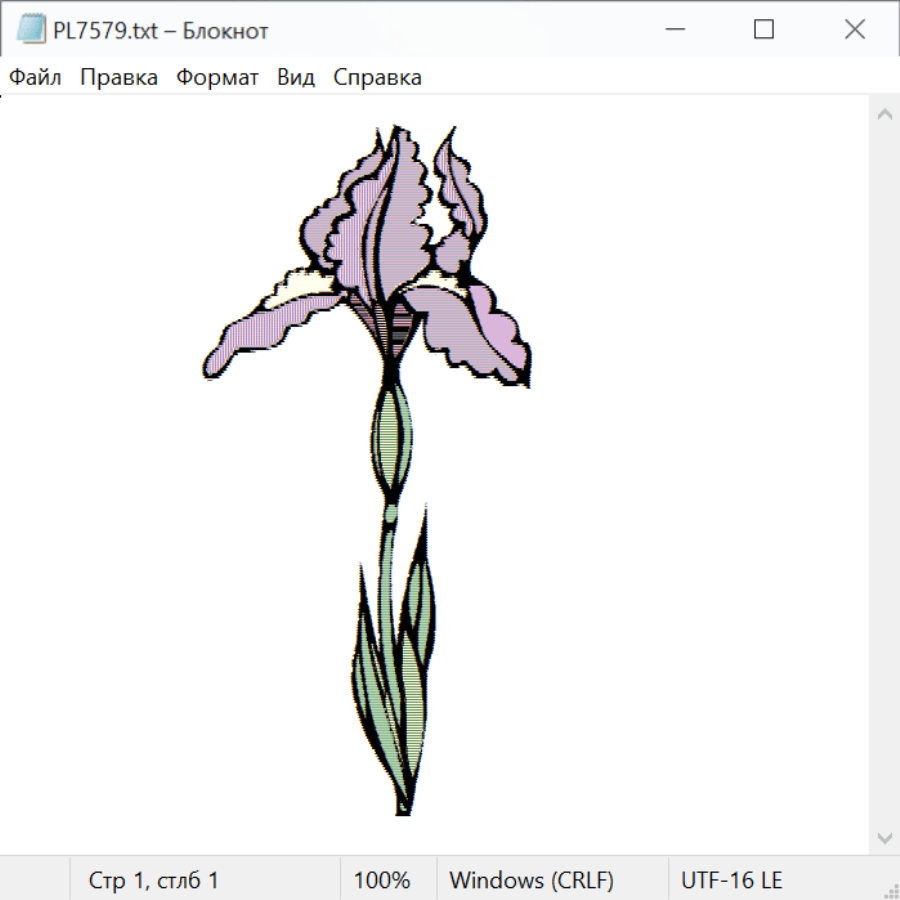Open the Файл menu
The width and height of the screenshot is (900, 900).
point(35,78)
